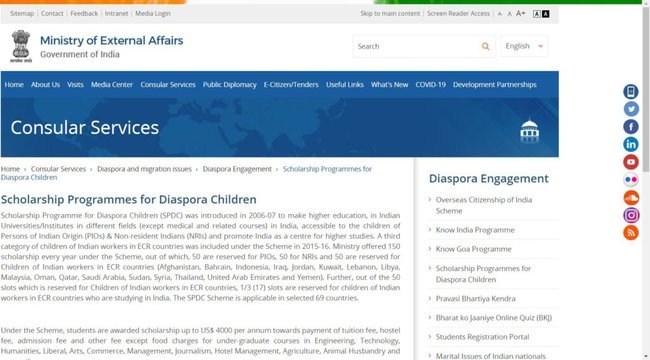Increase text size with A+
This screenshot has height=360, width=650.
[520, 13]
